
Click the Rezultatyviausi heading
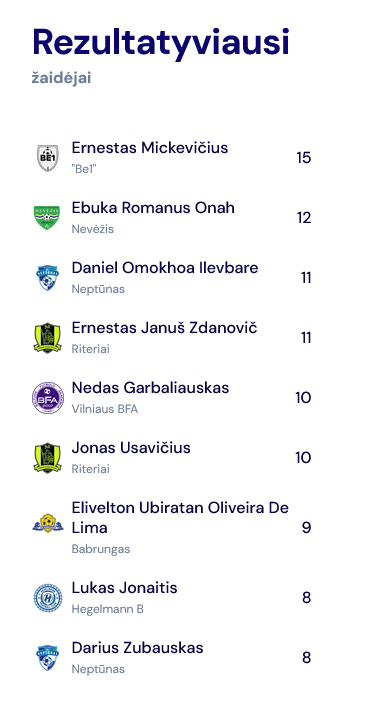coord(160,42)
